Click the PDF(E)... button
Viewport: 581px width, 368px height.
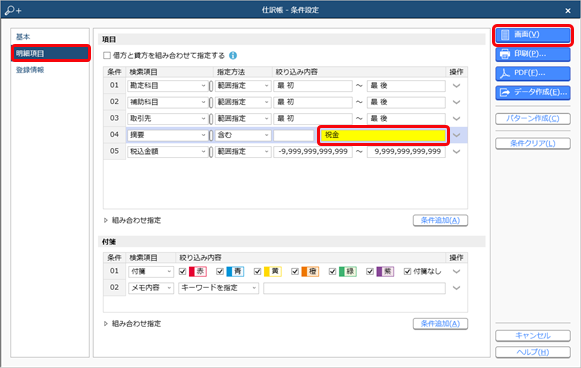click(533, 73)
